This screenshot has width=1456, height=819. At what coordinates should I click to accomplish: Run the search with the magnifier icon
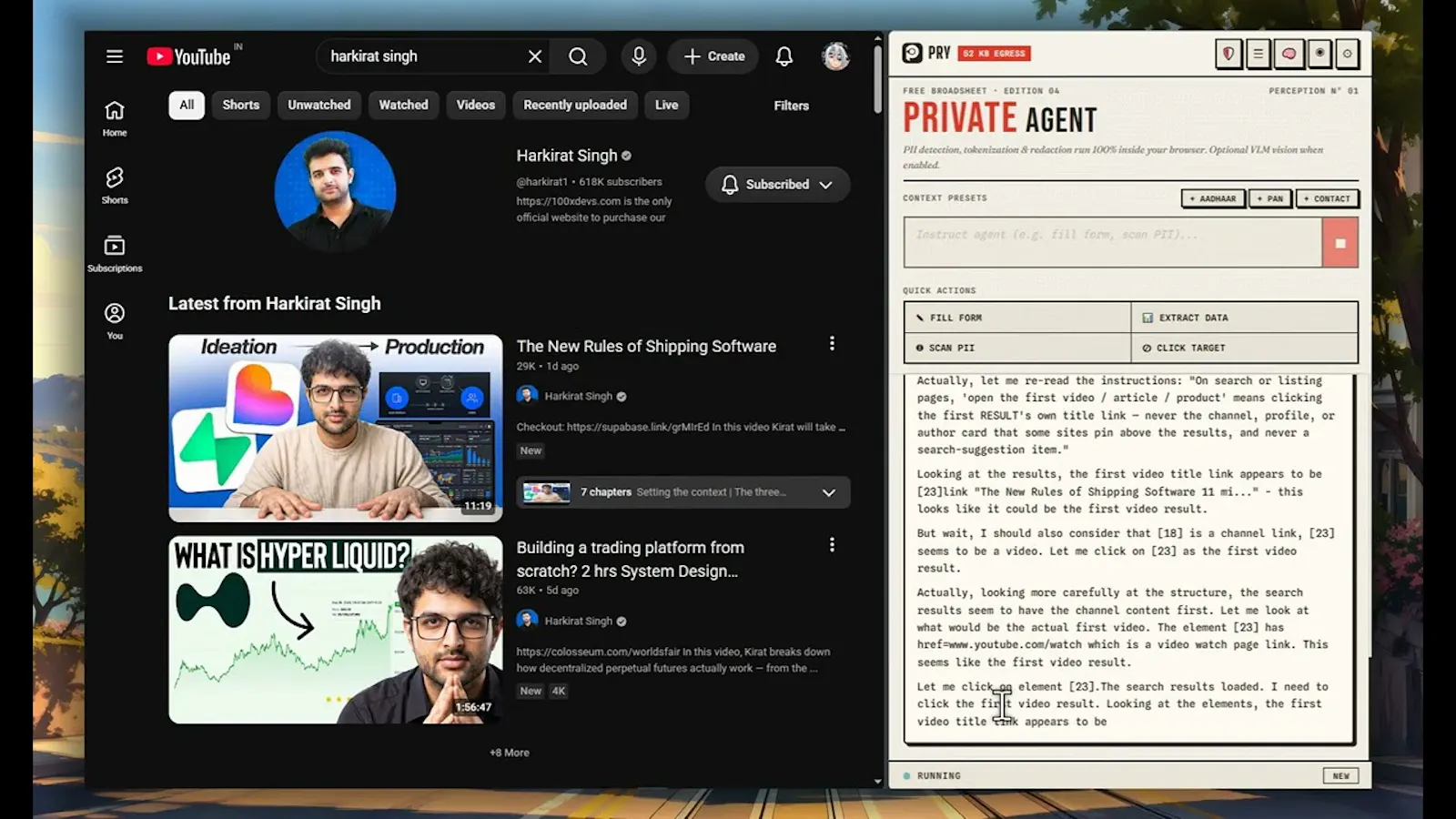578,56
